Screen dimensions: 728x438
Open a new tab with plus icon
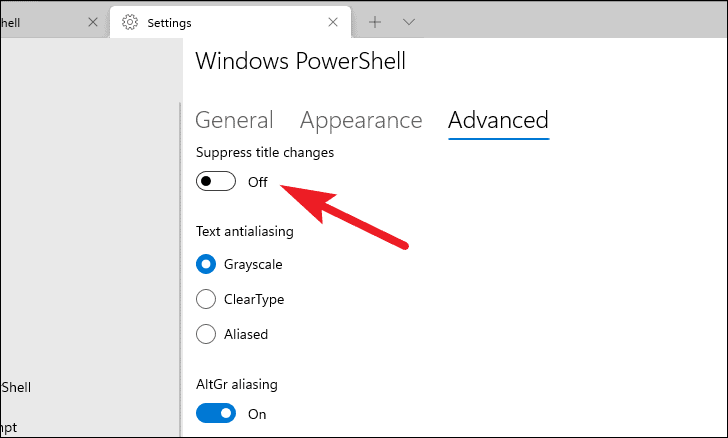tap(375, 22)
